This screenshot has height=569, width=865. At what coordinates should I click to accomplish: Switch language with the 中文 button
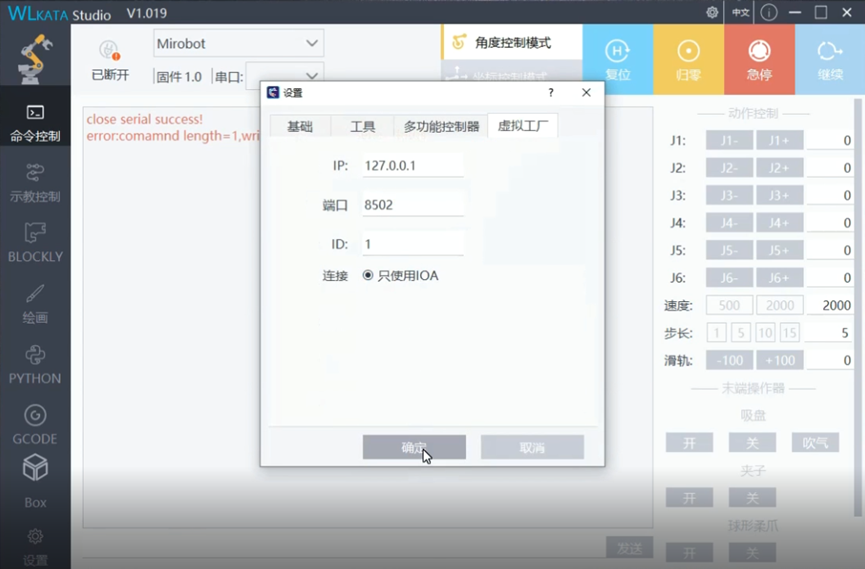pyautogui.click(x=740, y=12)
